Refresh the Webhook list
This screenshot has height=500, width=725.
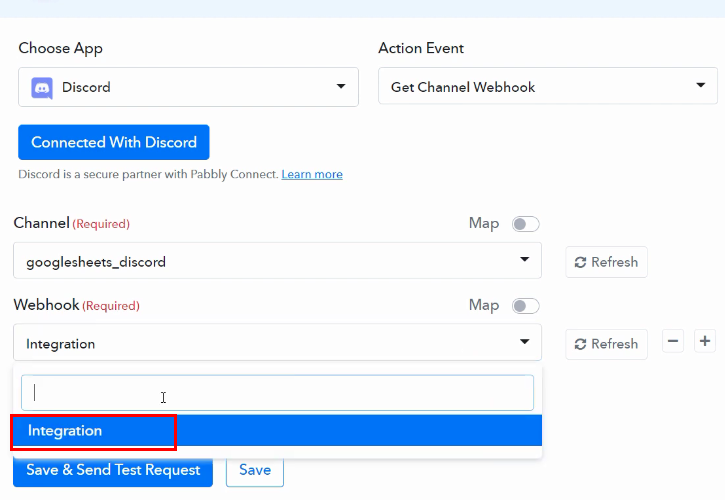pos(606,344)
